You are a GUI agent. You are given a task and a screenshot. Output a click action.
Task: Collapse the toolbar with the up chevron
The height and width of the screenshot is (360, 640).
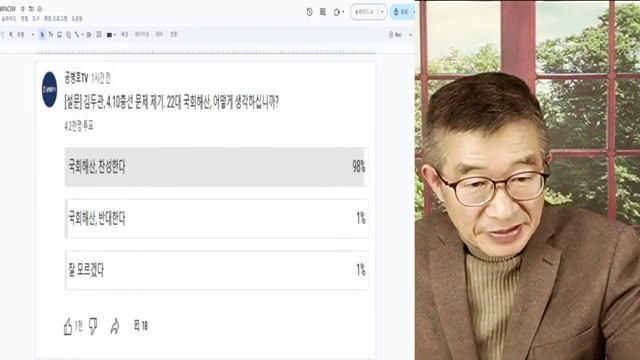pyautogui.click(x=410, y=35)
